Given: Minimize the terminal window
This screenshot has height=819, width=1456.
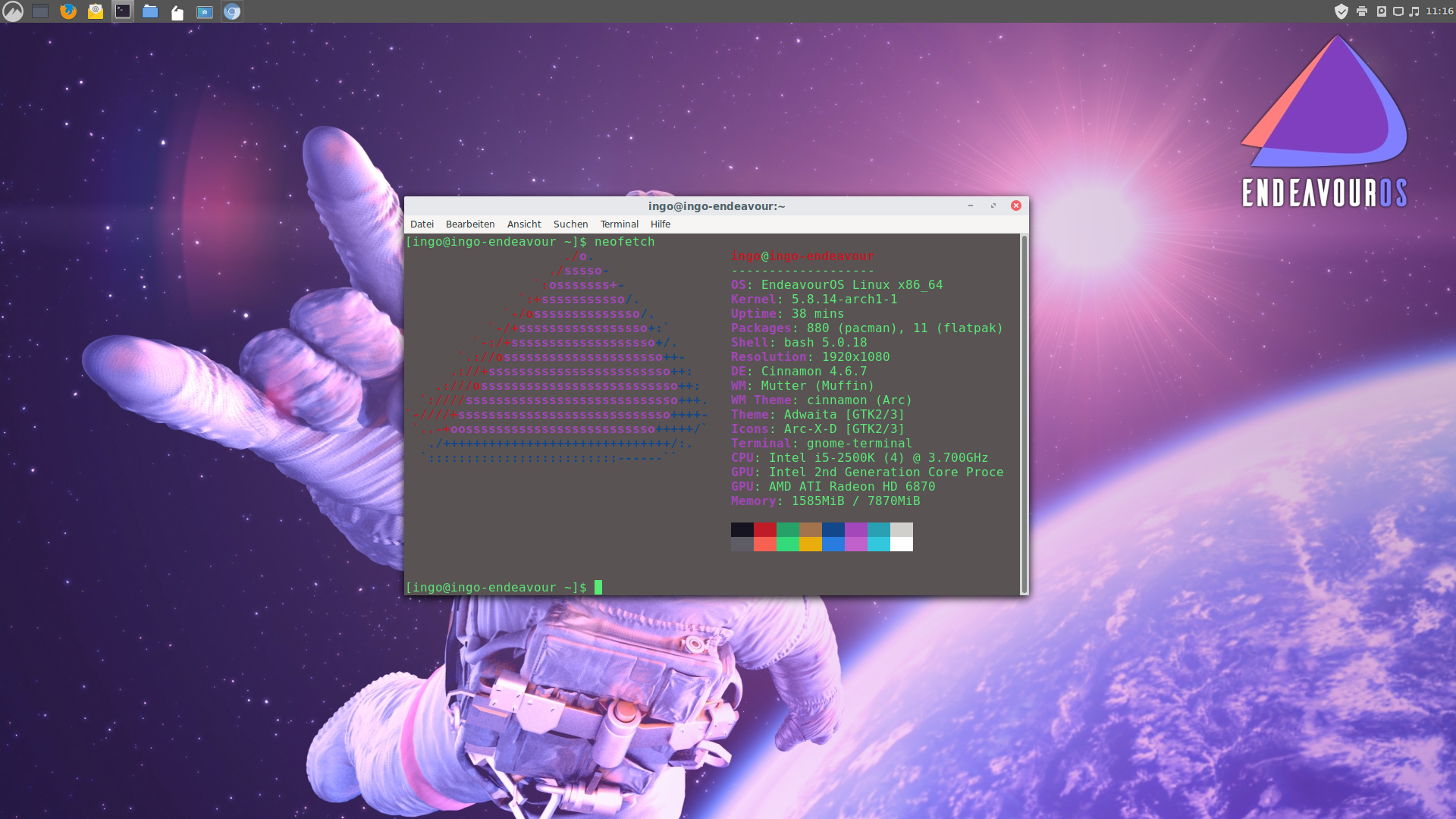Looking at the screenshot, I should pos(971,206).
